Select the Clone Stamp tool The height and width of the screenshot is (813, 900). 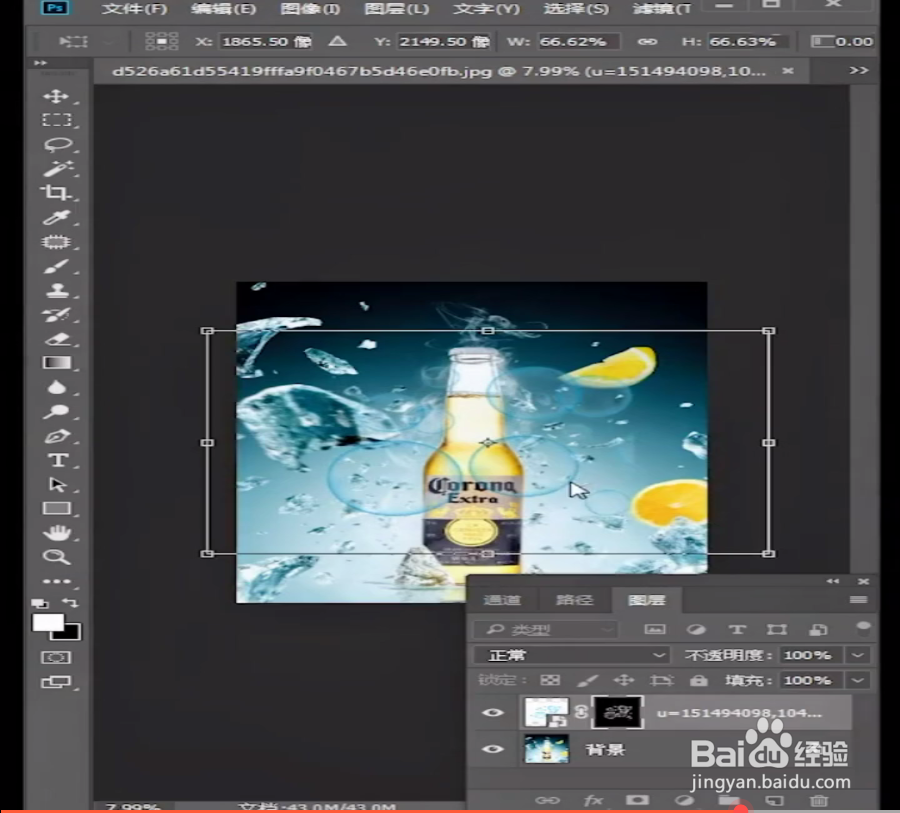point(56,291)
